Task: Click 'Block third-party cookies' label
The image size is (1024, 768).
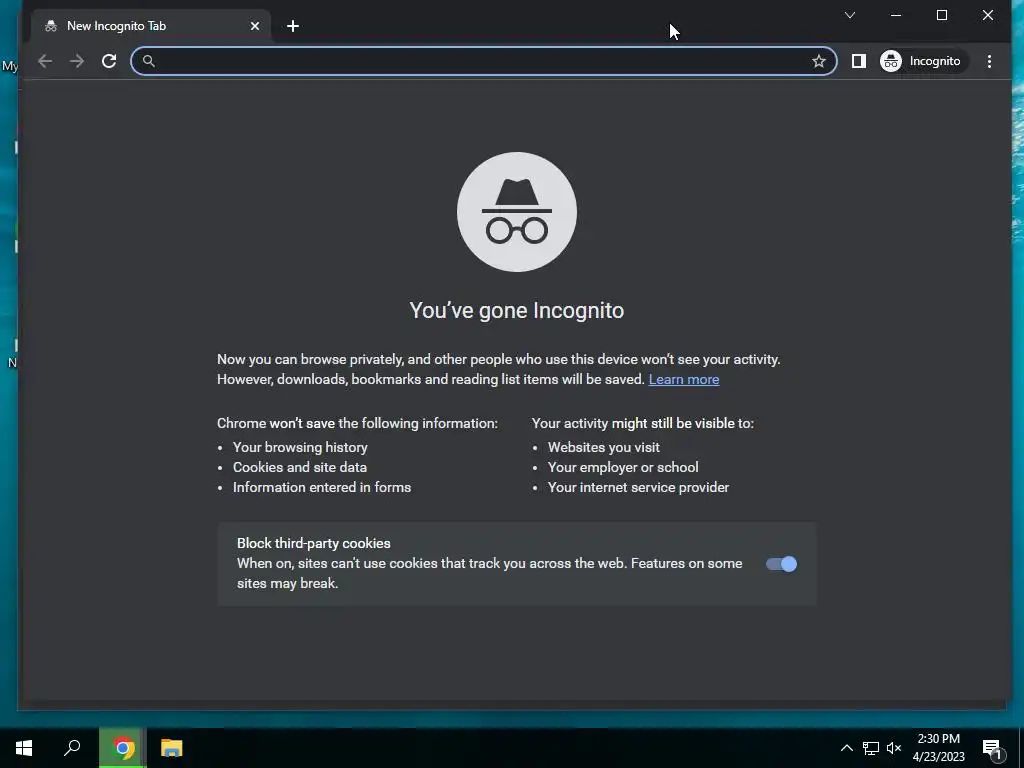Action: click(x=313, y=543)
